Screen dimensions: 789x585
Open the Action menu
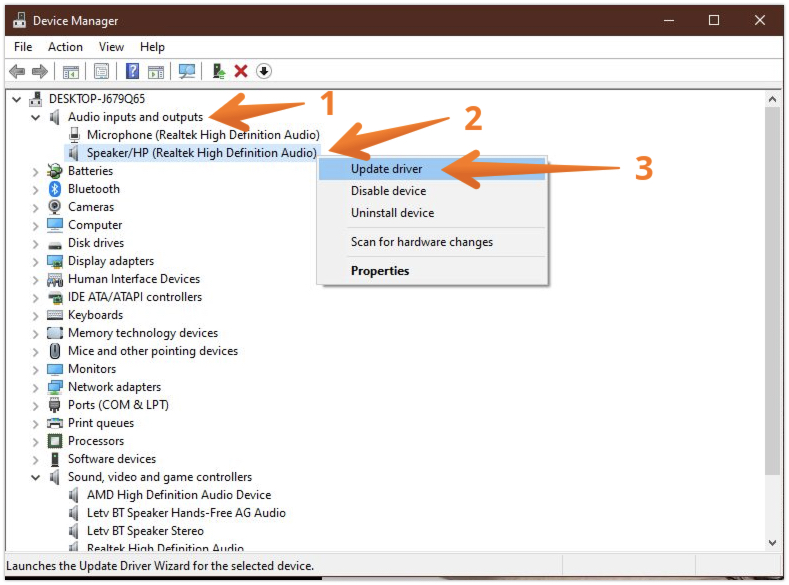(65, 47)
